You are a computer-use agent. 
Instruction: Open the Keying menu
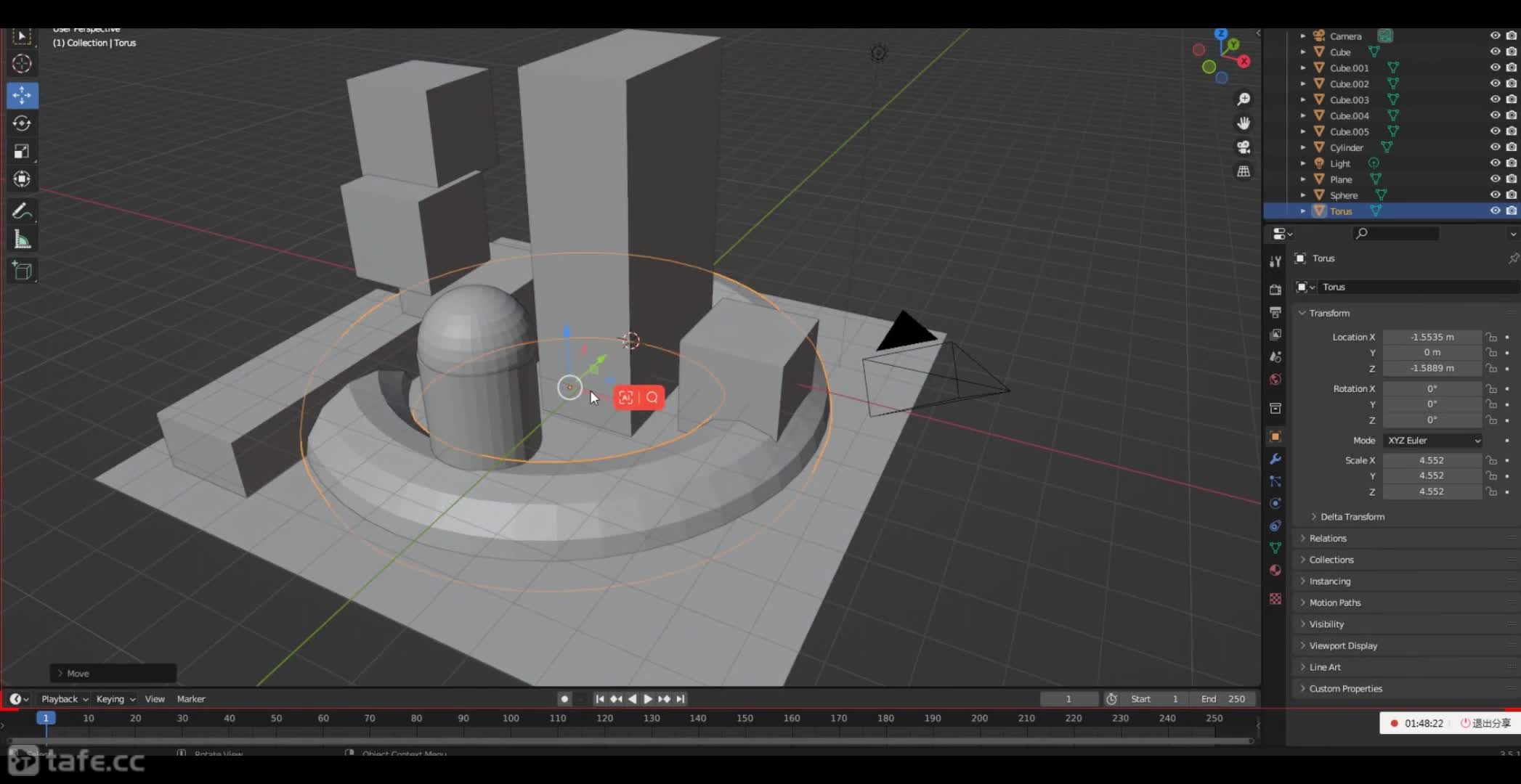tap(115, 699)
